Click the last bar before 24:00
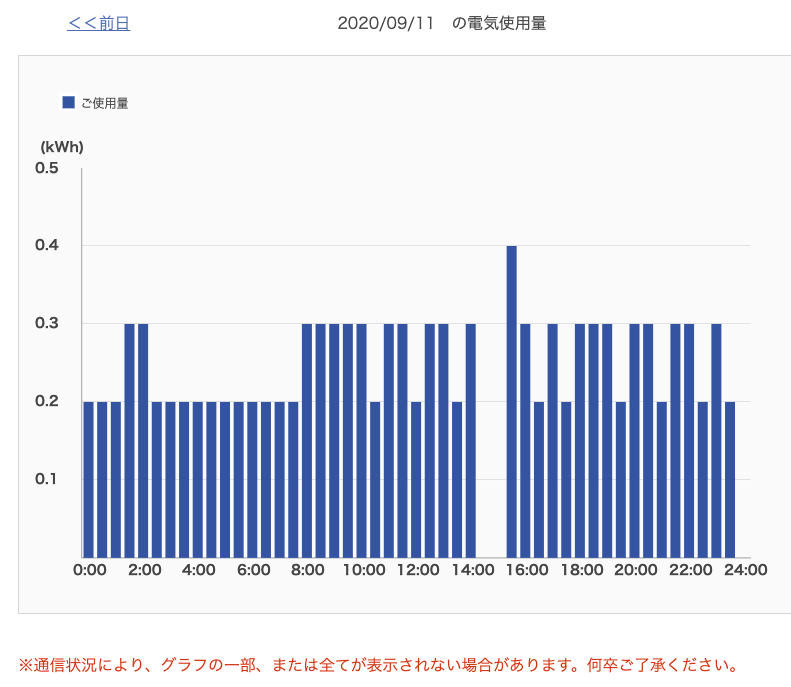Screen dimensions: 791x687 (x=730, y=479)
